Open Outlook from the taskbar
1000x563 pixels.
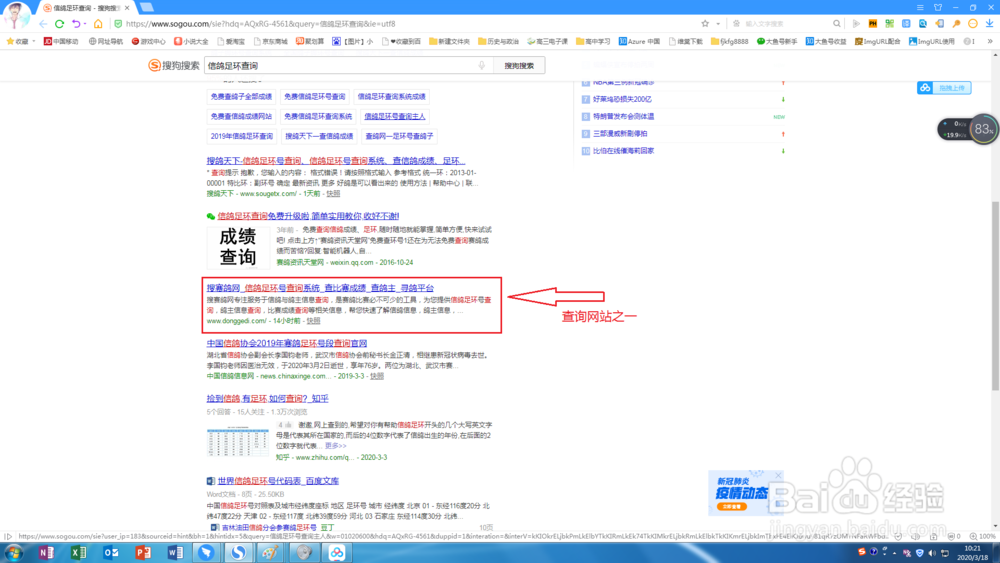tap(111, 552)
